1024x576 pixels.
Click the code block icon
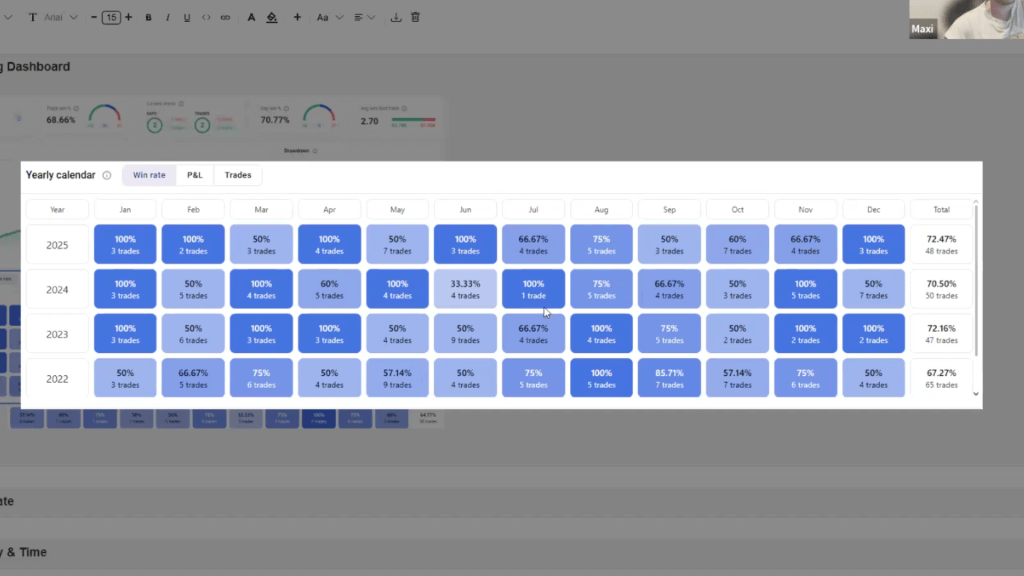tap(206, 17)
